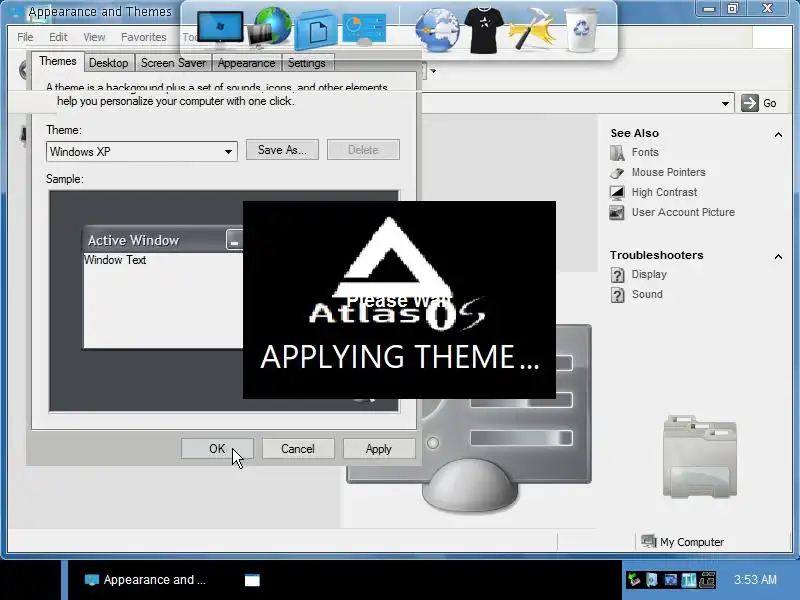Launch the blue globe browser dock icon
The image size is (800, 600).
pos(437,31)
